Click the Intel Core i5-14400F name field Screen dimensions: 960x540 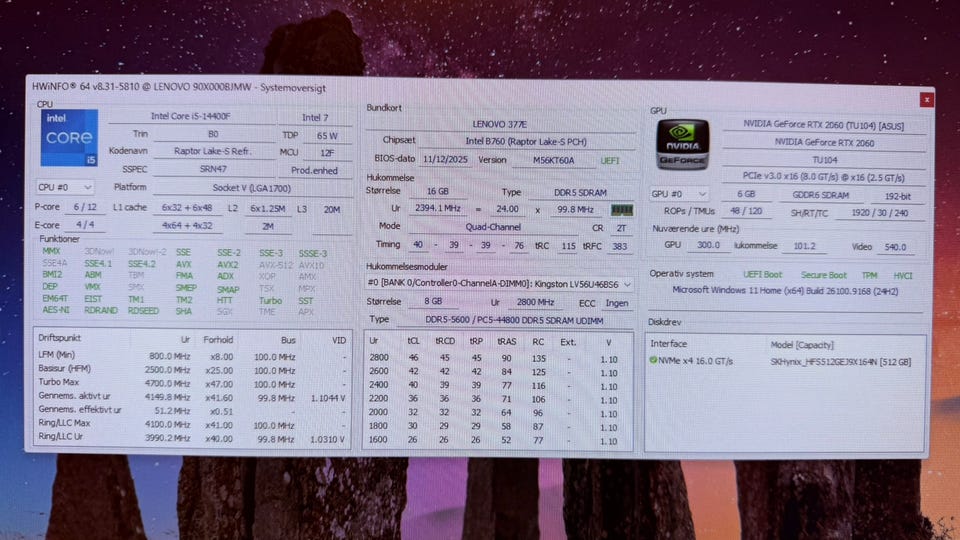pyautogui.click(x=191, y=116)
